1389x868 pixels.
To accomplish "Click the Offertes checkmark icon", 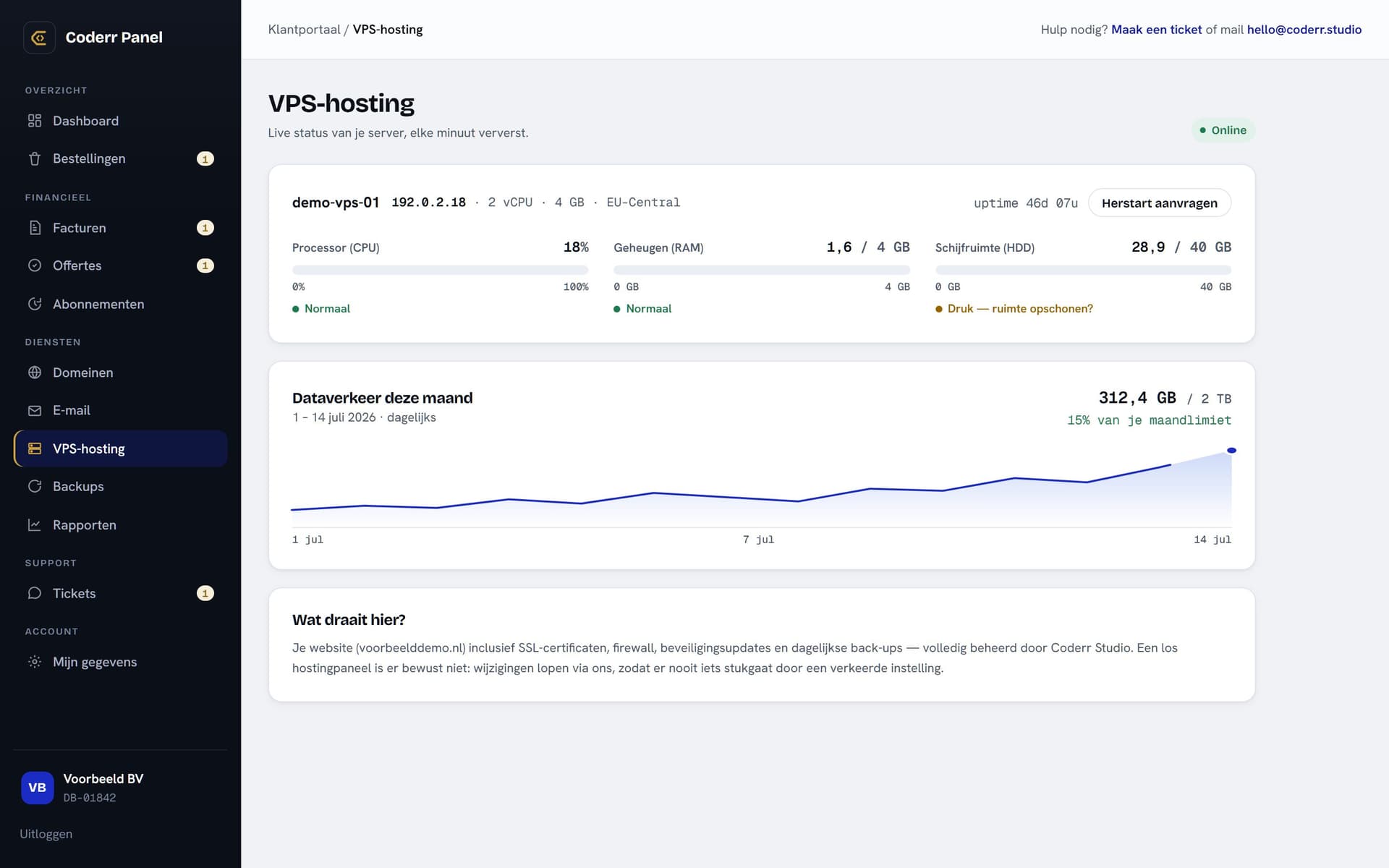I will 35,265.
